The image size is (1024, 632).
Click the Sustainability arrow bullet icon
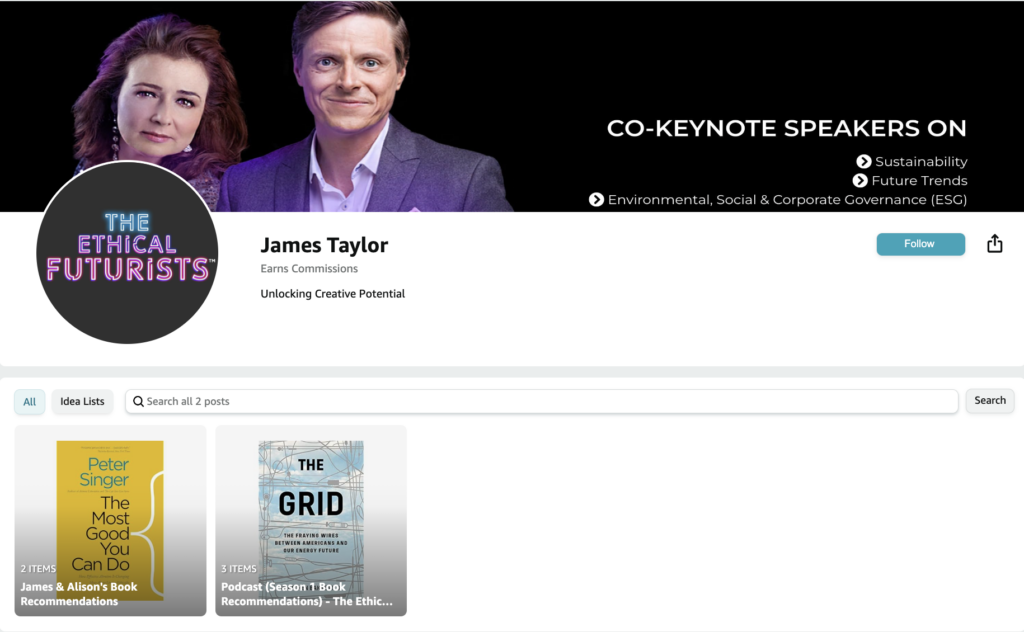coord(863,161)
